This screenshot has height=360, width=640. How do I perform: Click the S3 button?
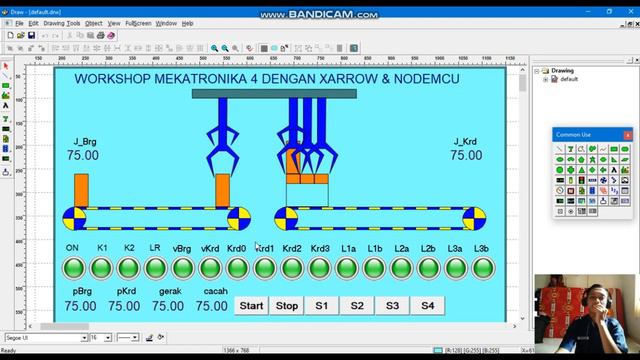(x=392, y=306)
